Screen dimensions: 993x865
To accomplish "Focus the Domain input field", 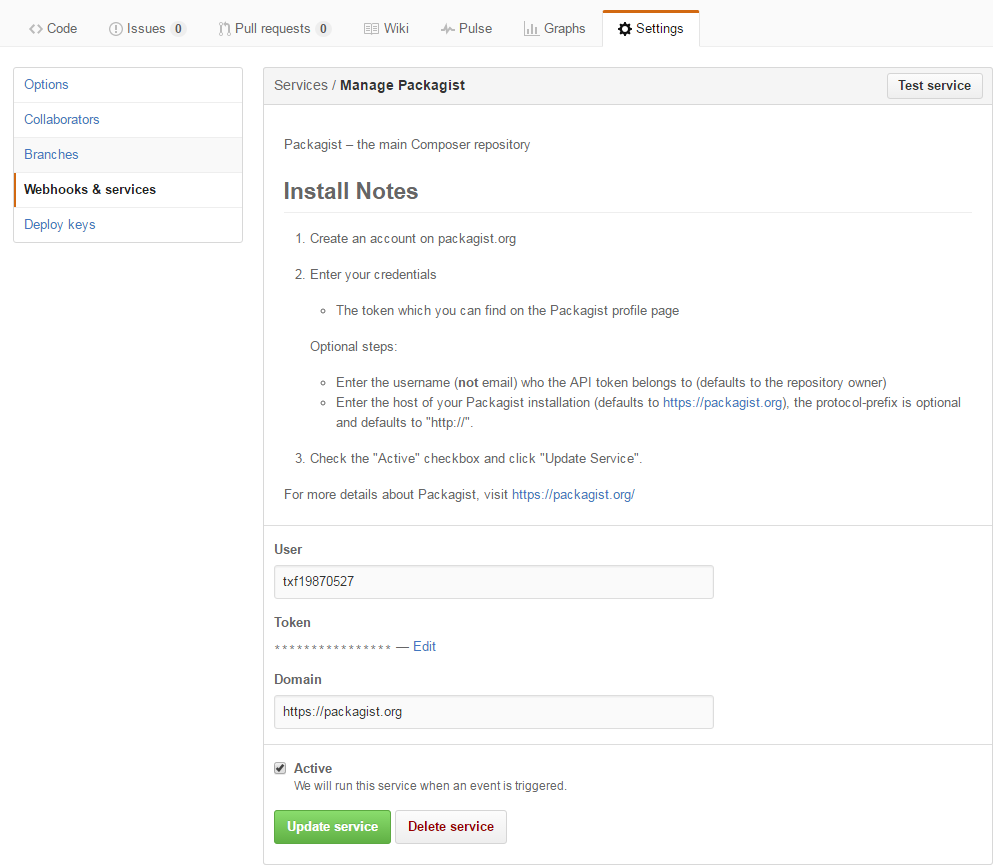I will [x=493, y=712].
